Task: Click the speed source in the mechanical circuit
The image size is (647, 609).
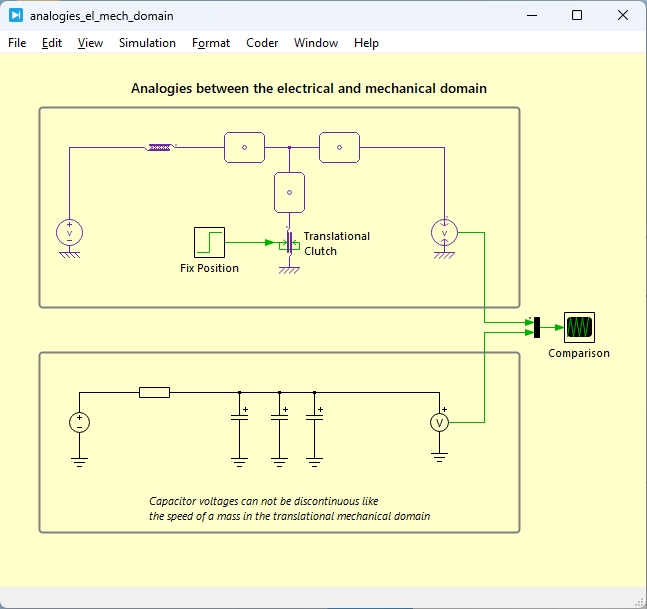Action: click(x=69, y=233)
